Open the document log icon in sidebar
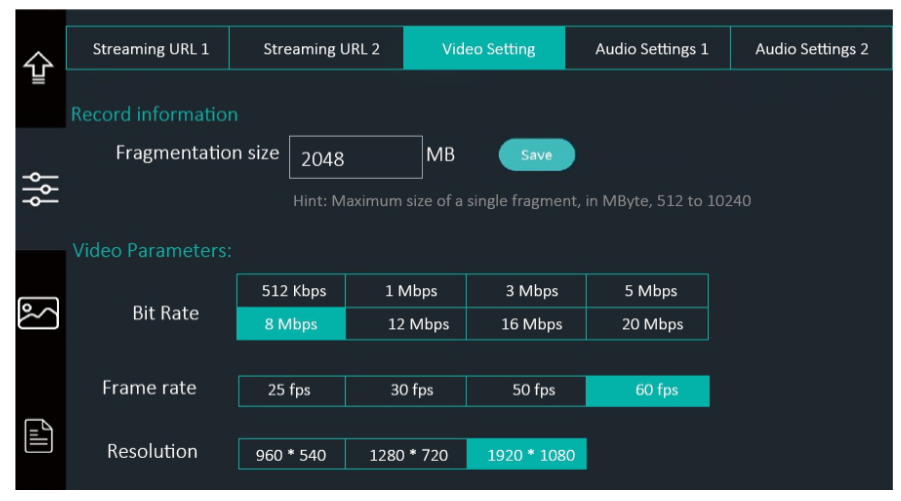Viewport: 901px width, 501px height. click(x=38, y=436)
